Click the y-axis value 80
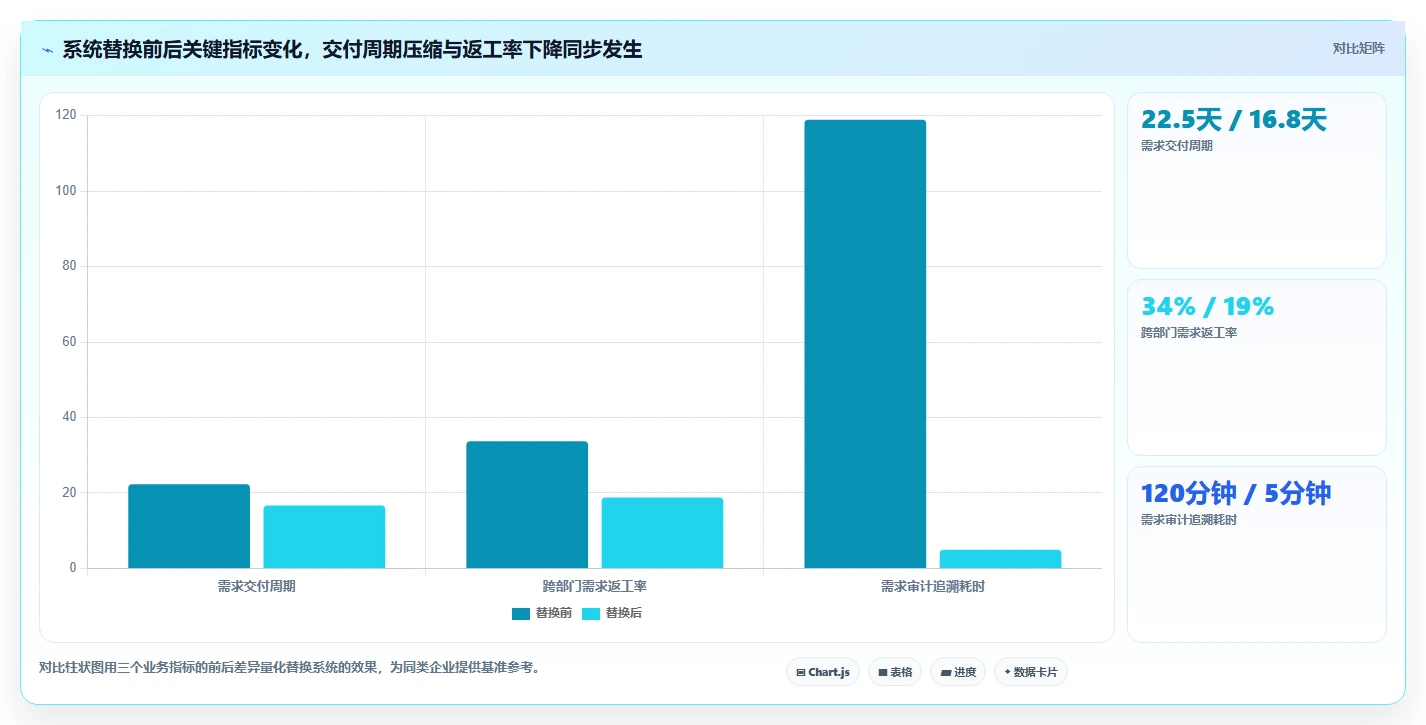Image resolution: width=1426 pixels, height=725 pixels. pos(69,266)
